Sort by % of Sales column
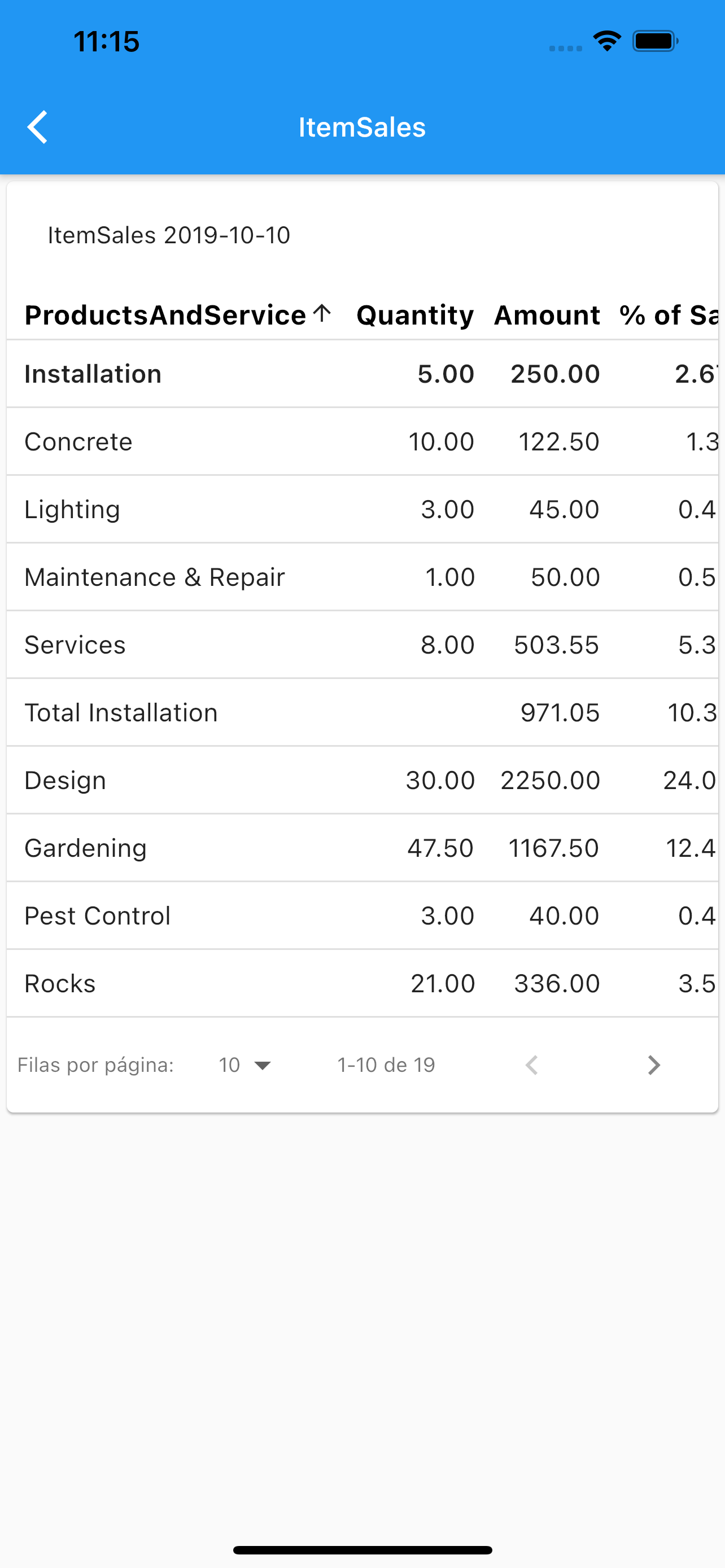The image size is (725, 1568). [x=669, y=315]
